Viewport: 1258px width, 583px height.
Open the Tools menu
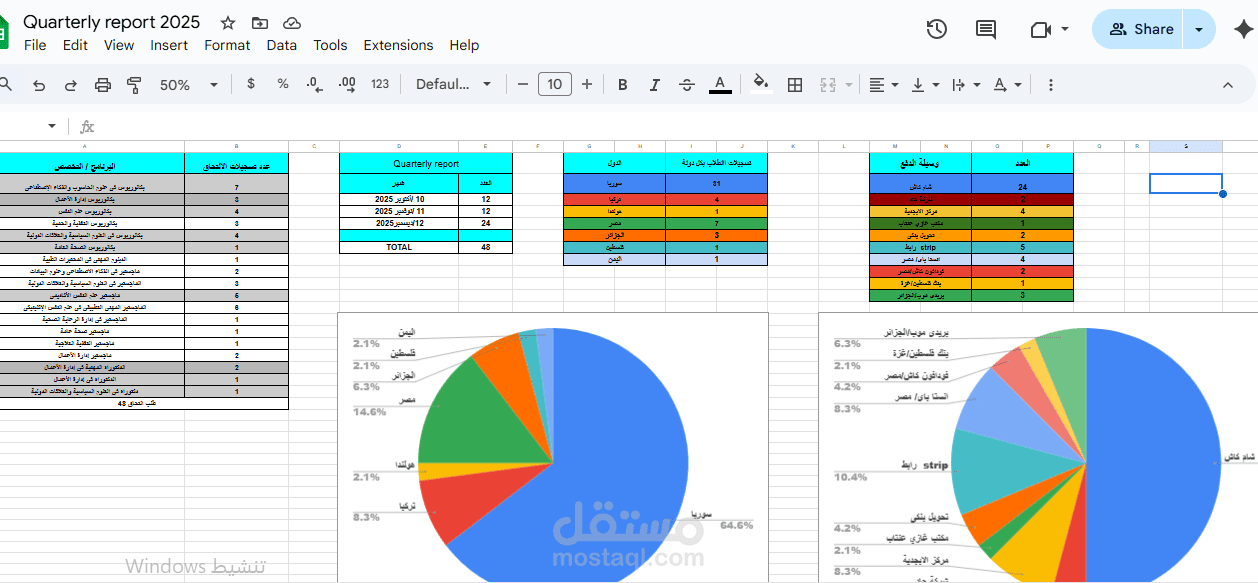point(330,45)
